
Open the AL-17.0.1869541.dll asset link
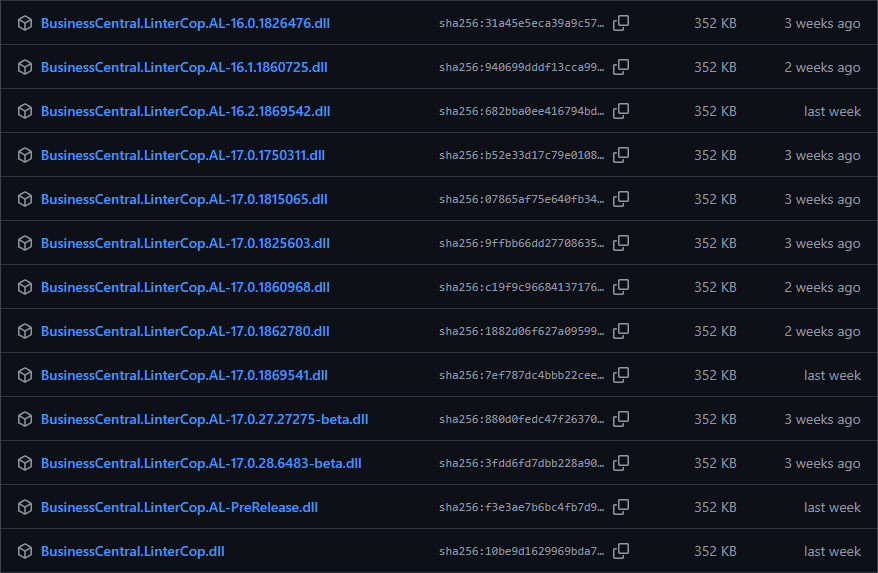[184, 375]
